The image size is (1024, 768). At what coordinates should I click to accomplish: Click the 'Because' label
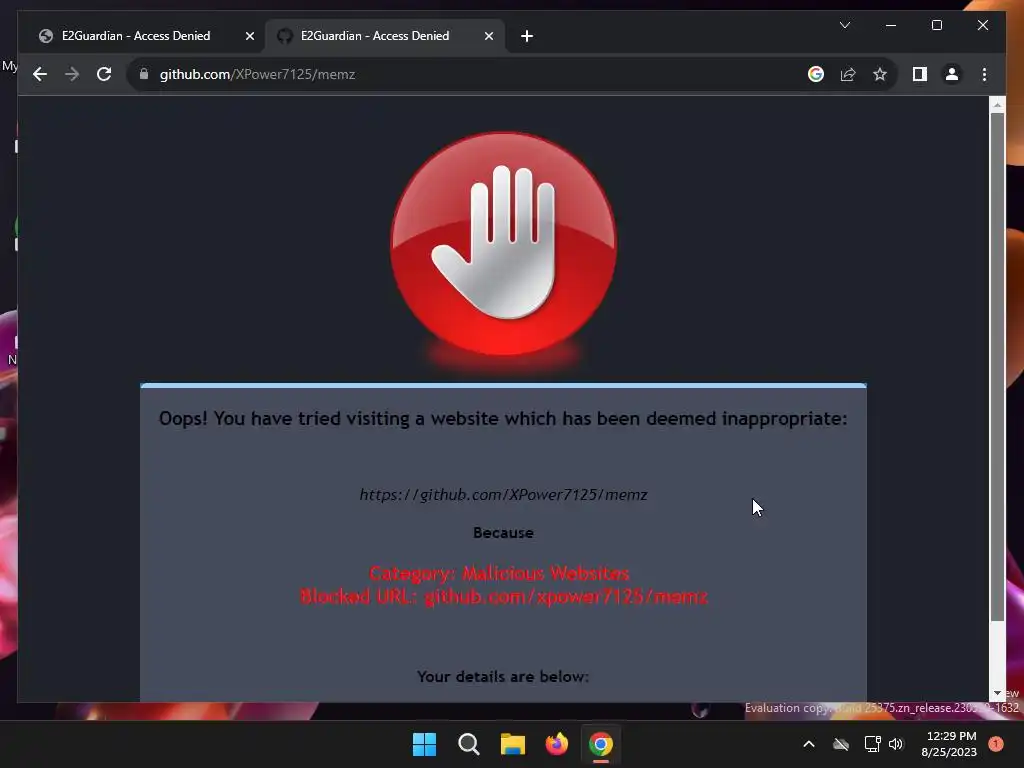[x=504, y=533]
